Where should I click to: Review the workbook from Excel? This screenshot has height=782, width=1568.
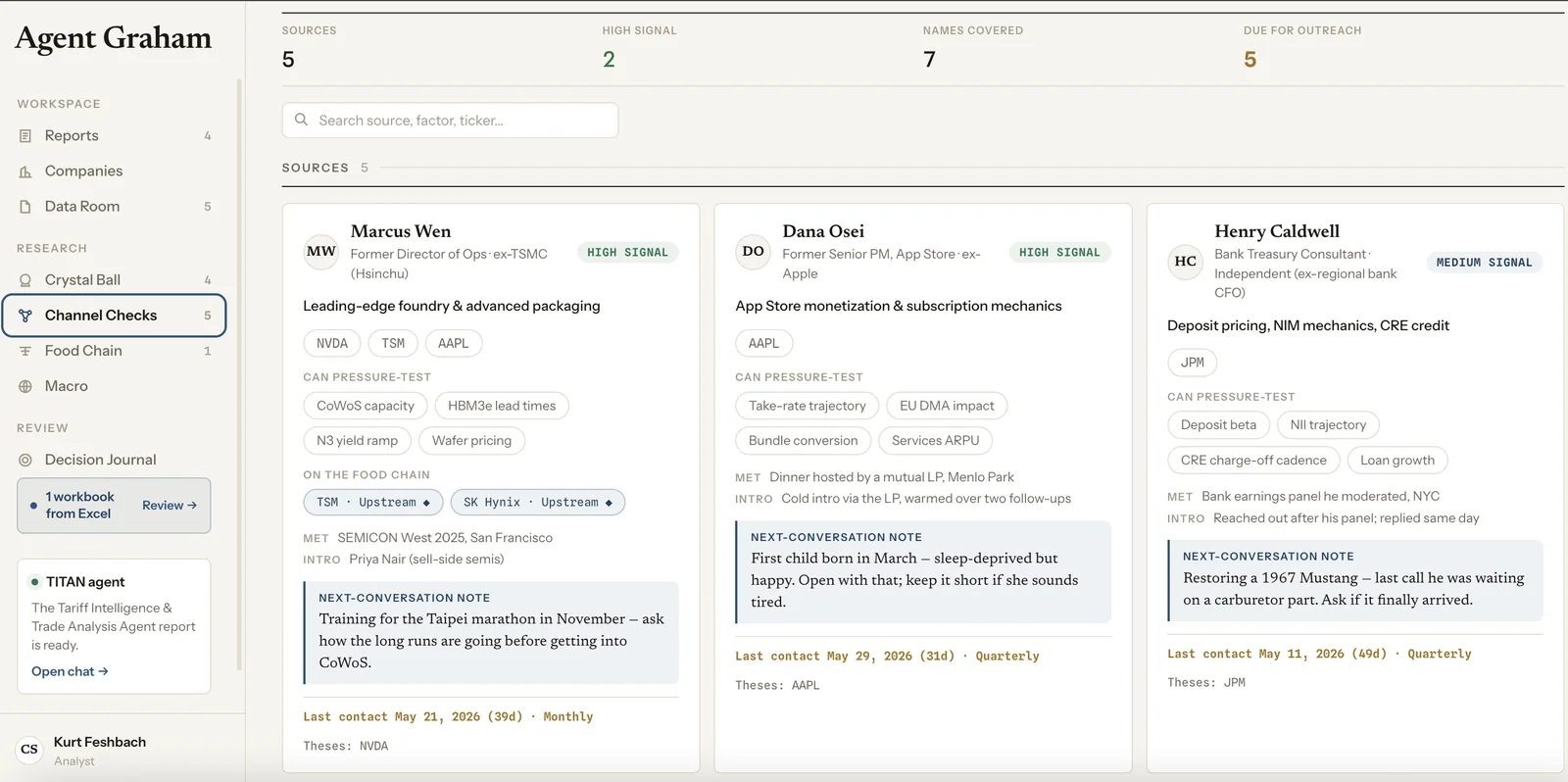pyautogui.click(x=170, y=506)
